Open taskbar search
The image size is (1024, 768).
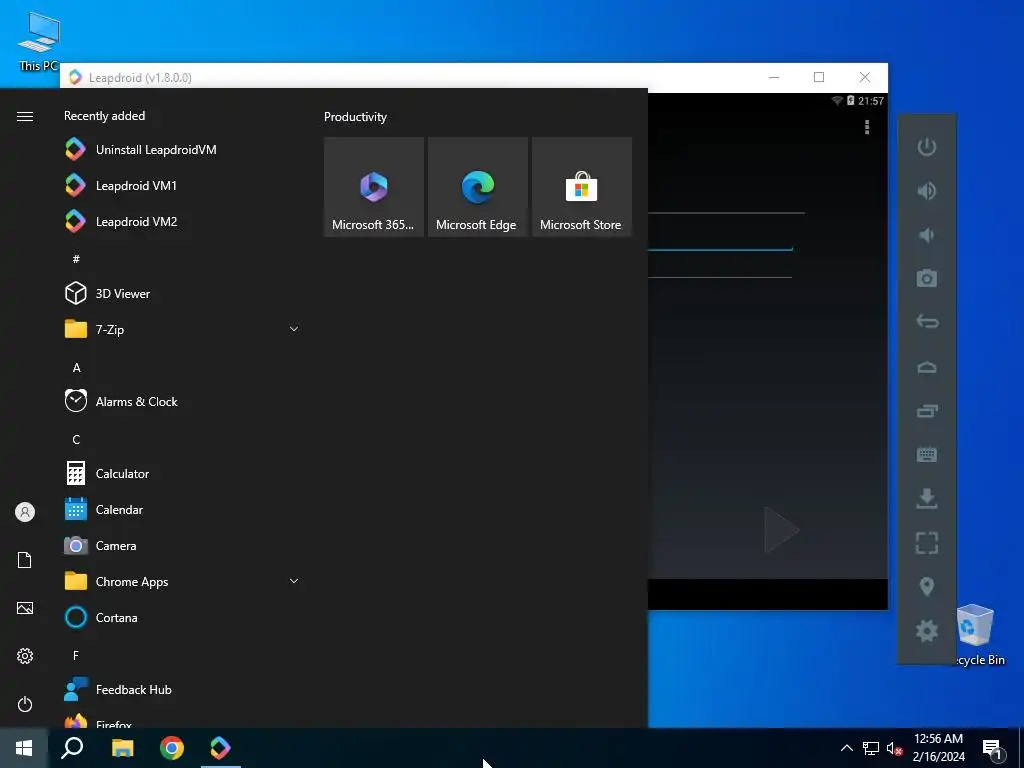pos(72,748)
